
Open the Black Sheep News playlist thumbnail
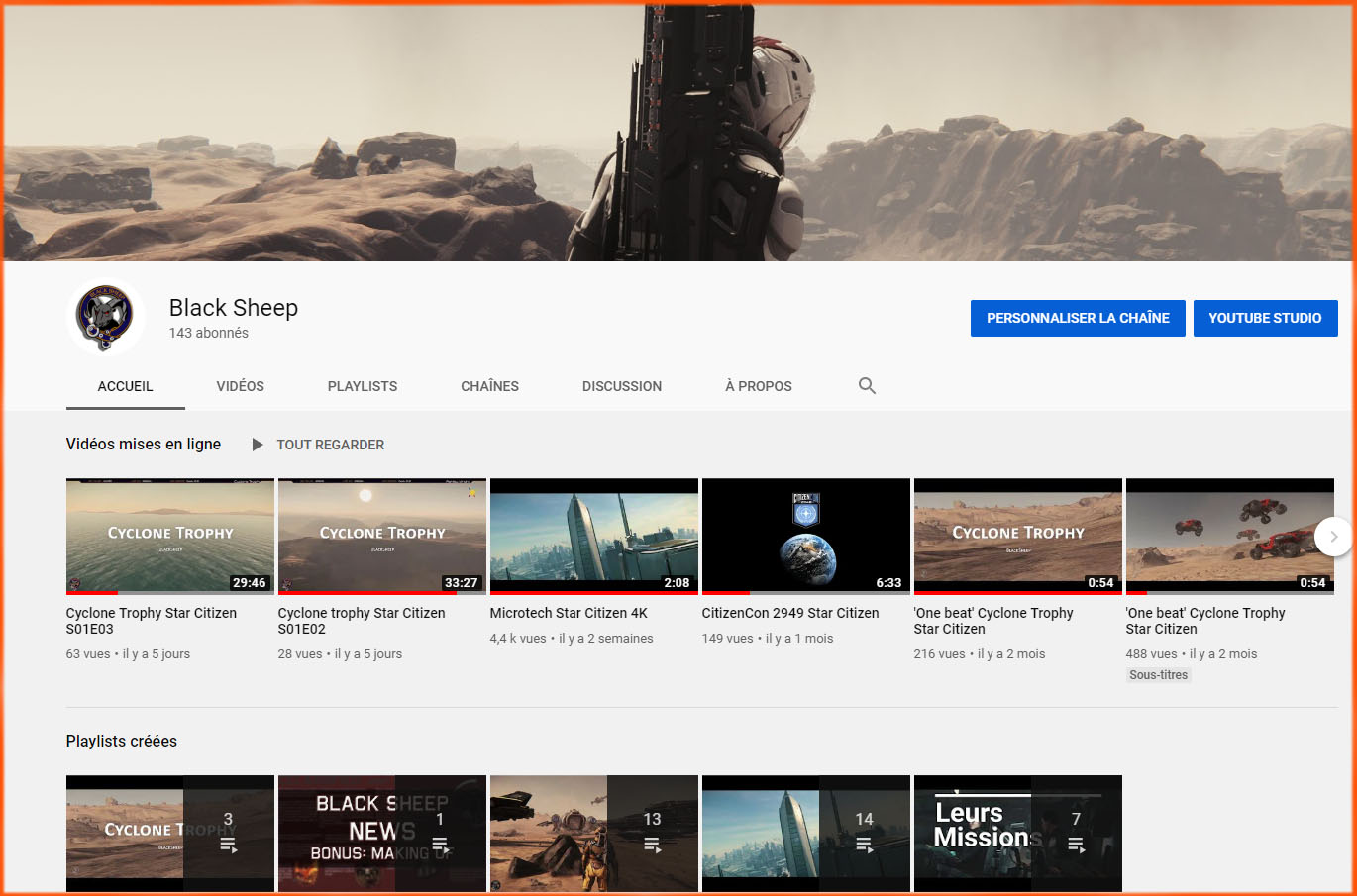[x=382, y=834]
